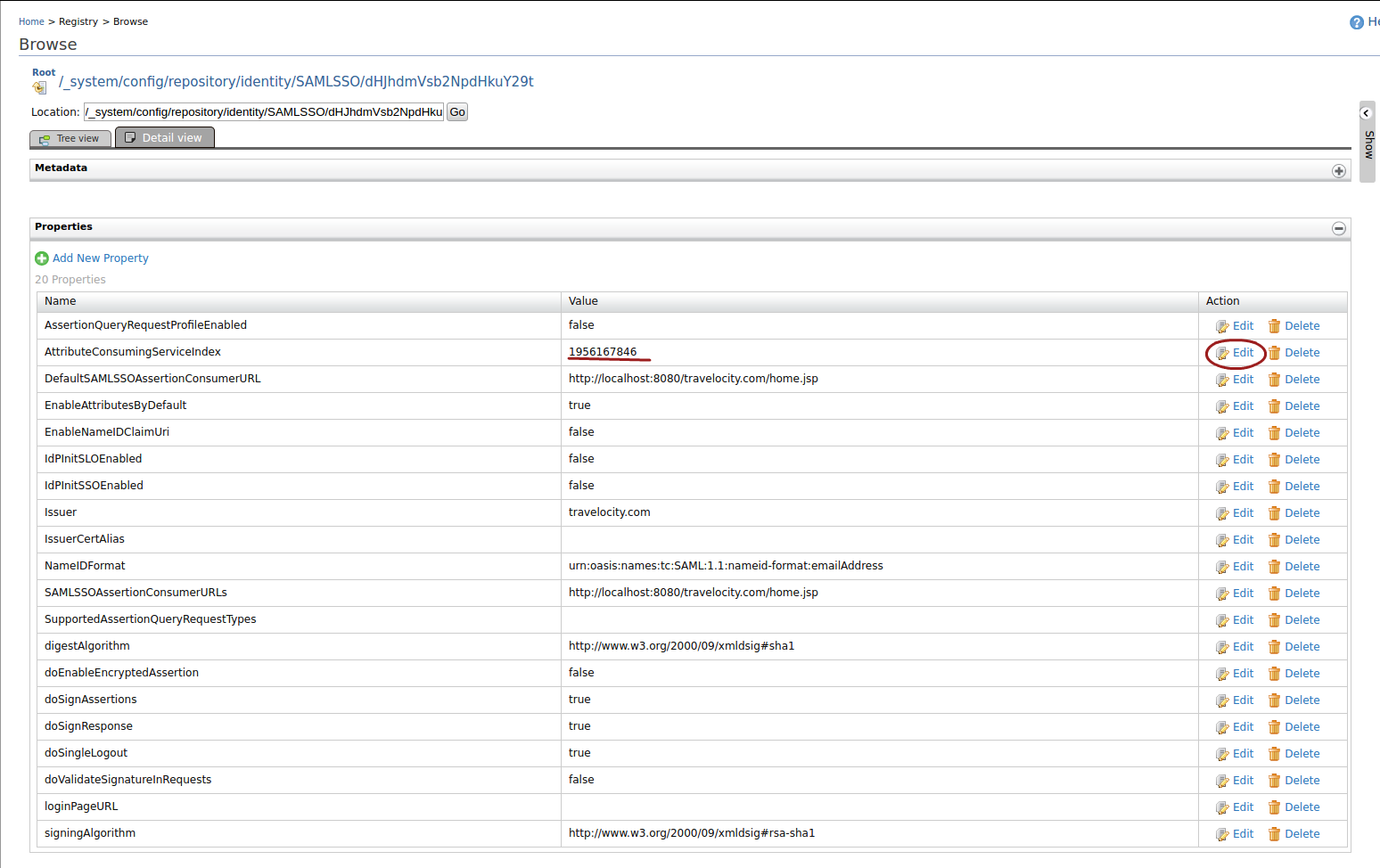The image size is (1380, 868).
Task: Click the 20 Properties count text
Action: click(x=70, y=280)
